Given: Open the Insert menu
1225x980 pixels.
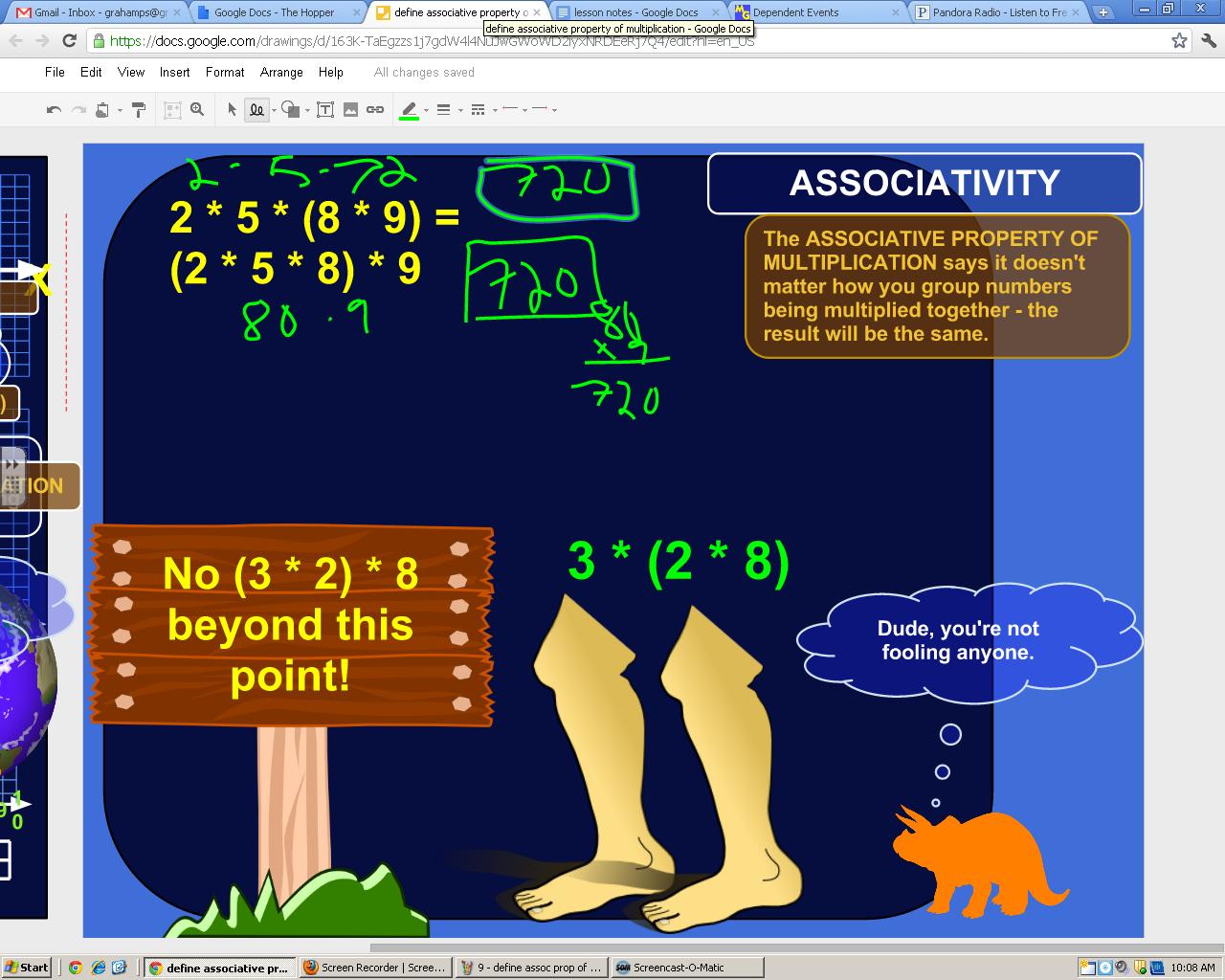Looking at the screenshot, I should (174, 72).
